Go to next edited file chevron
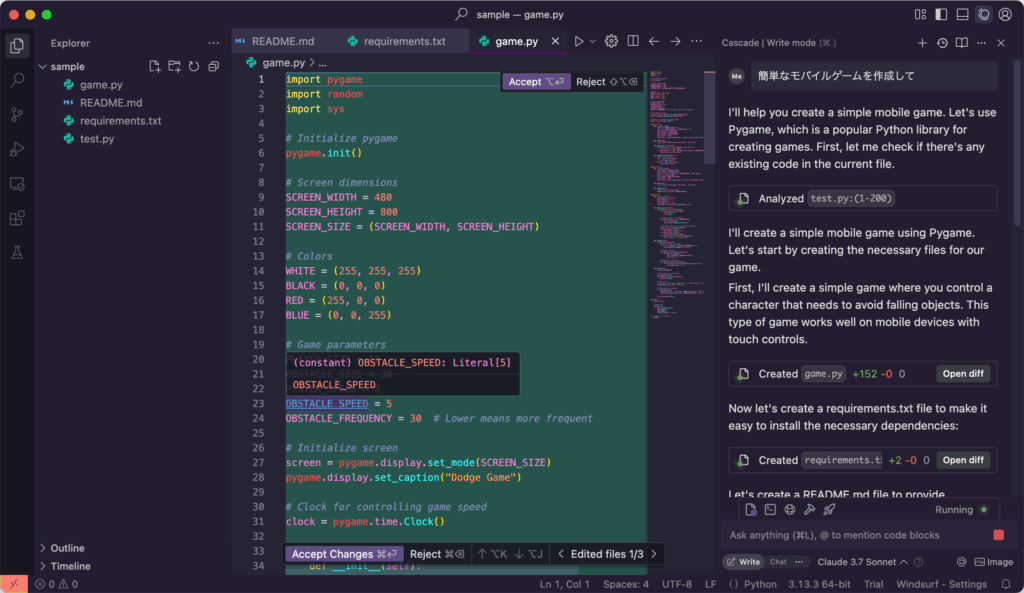 pos(654,554)
